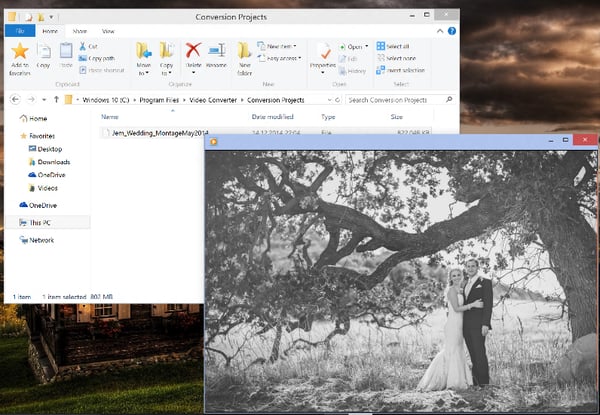The width and height of the screenshot is (600, 415).
Task: Open the Quick Access Toolbar customize arrow
Action: [51, 17]
